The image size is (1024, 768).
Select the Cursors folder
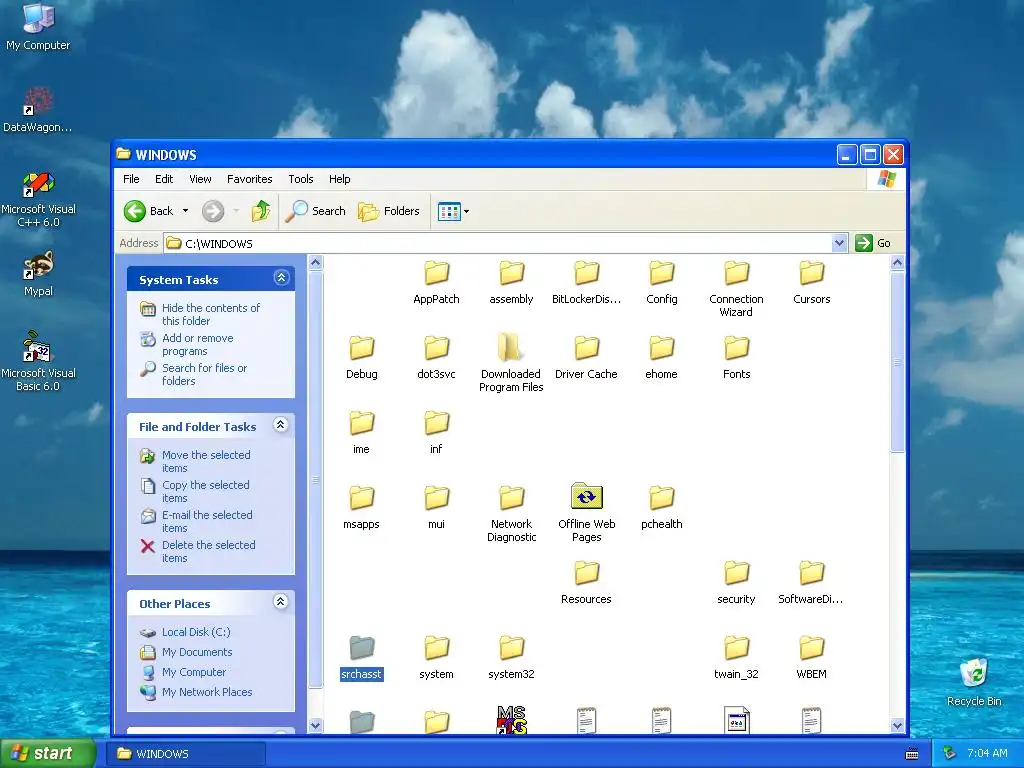(812, 282)
